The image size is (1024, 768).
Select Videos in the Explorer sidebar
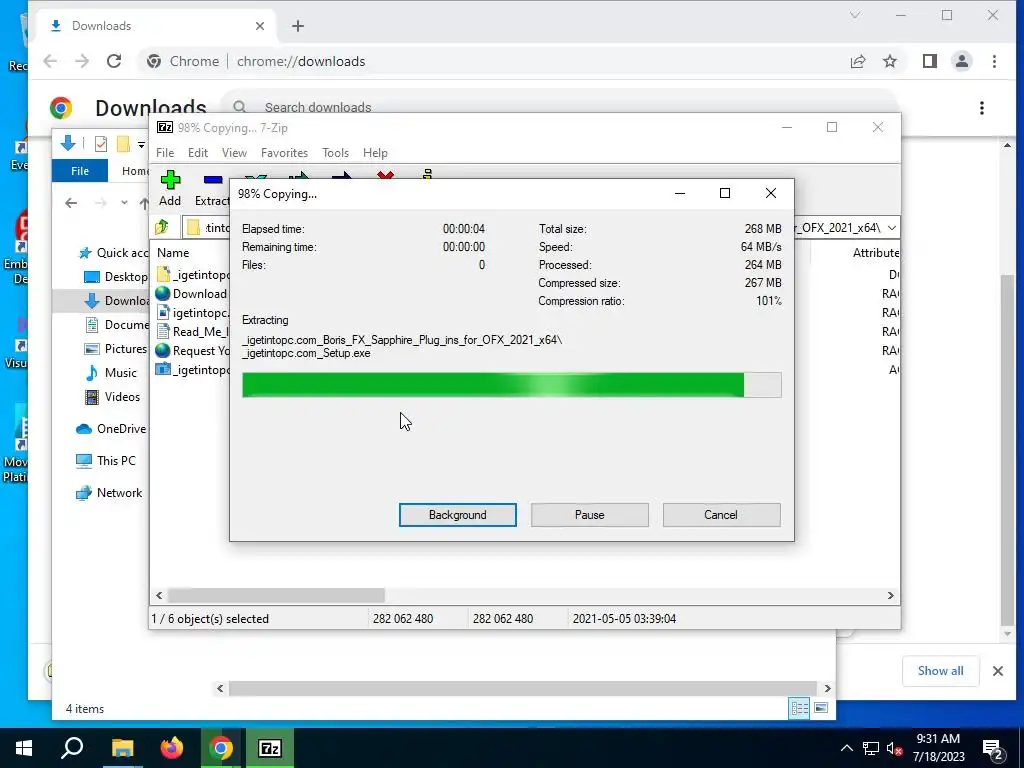(112, 397)
